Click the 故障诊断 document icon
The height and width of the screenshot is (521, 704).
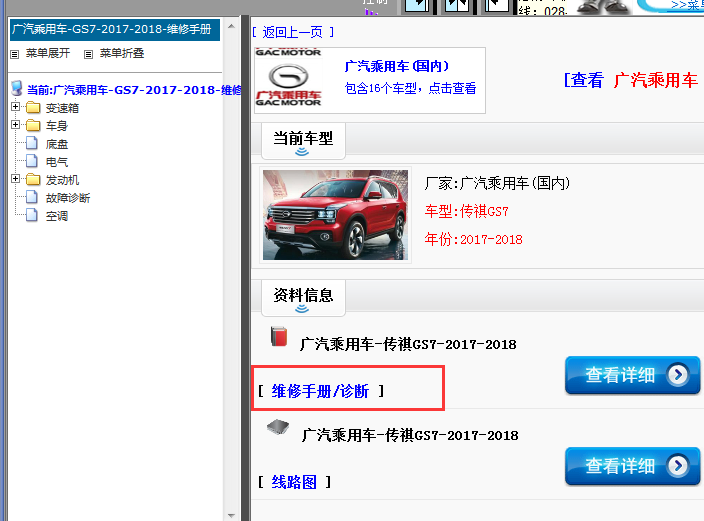click(32, 197)
